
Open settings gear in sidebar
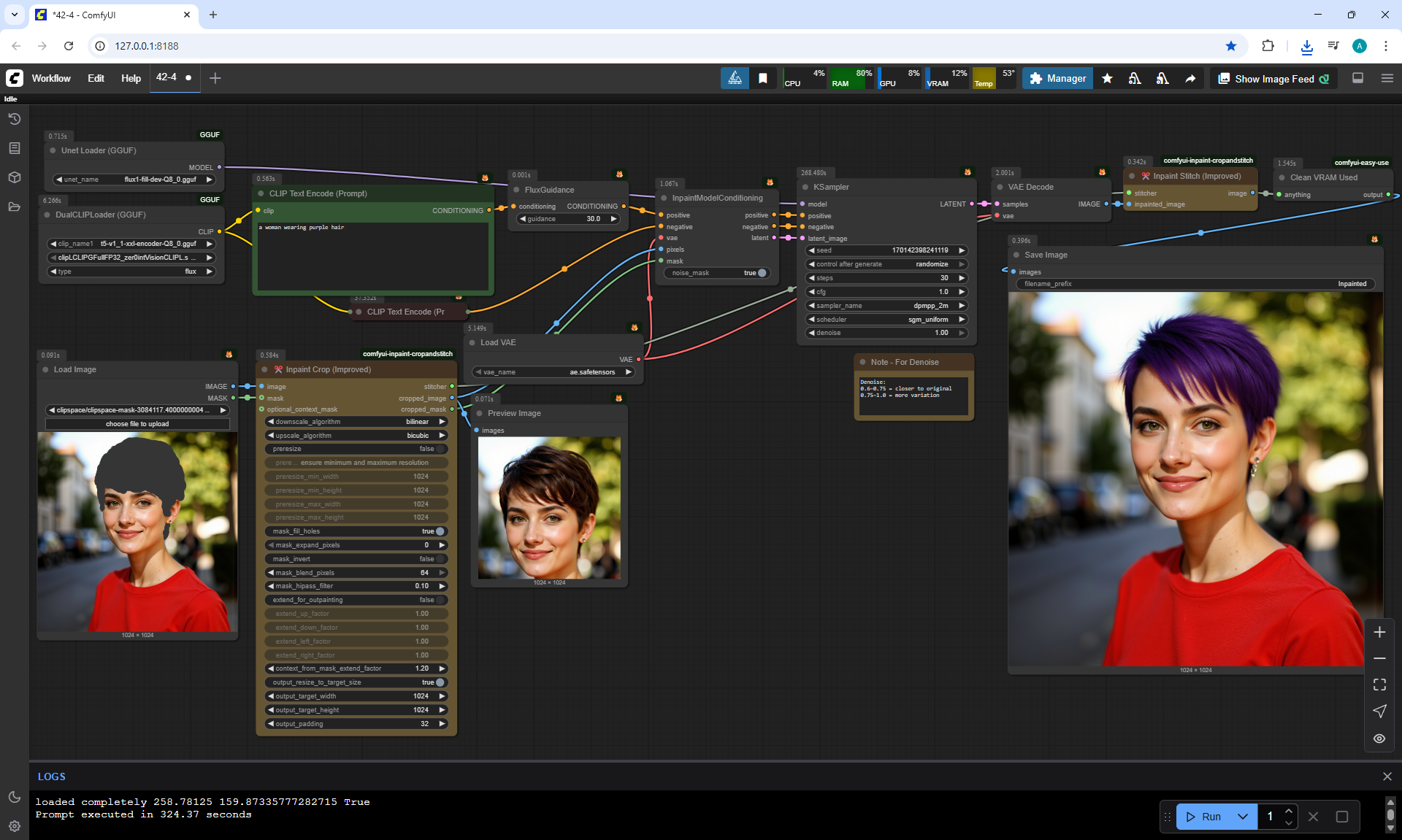(x=15, y=826)
